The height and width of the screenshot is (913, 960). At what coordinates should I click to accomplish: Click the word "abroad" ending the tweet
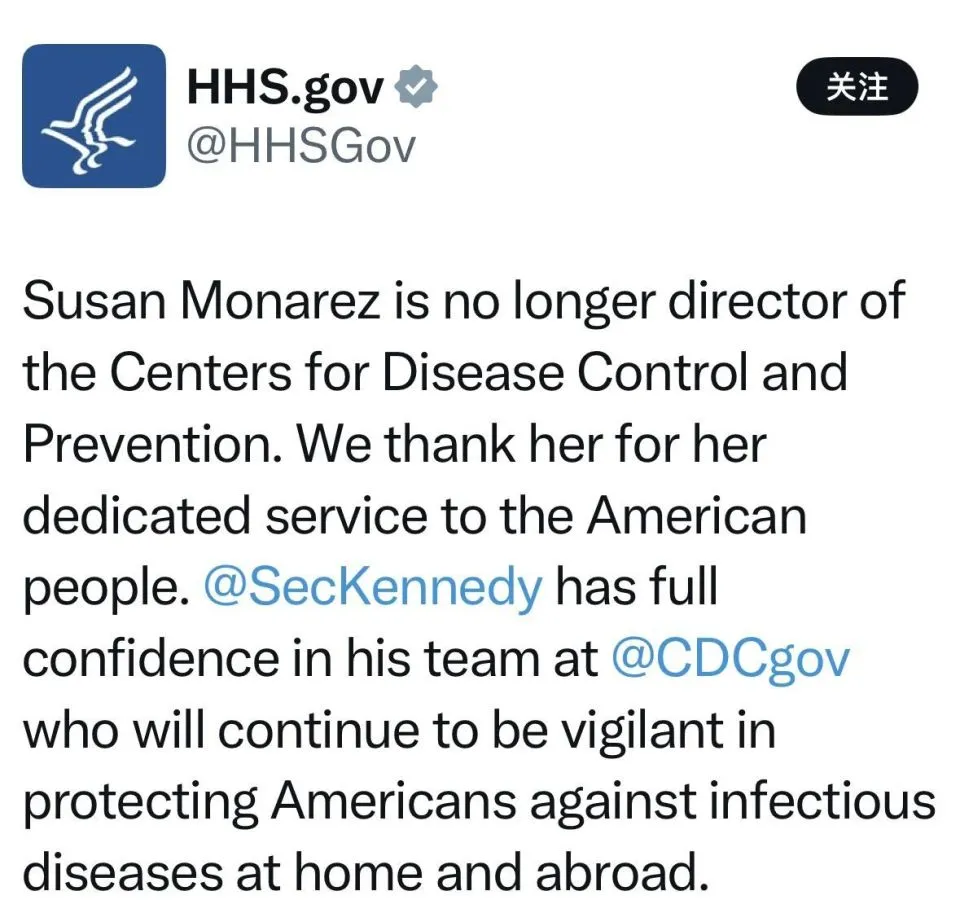point(616,871)
